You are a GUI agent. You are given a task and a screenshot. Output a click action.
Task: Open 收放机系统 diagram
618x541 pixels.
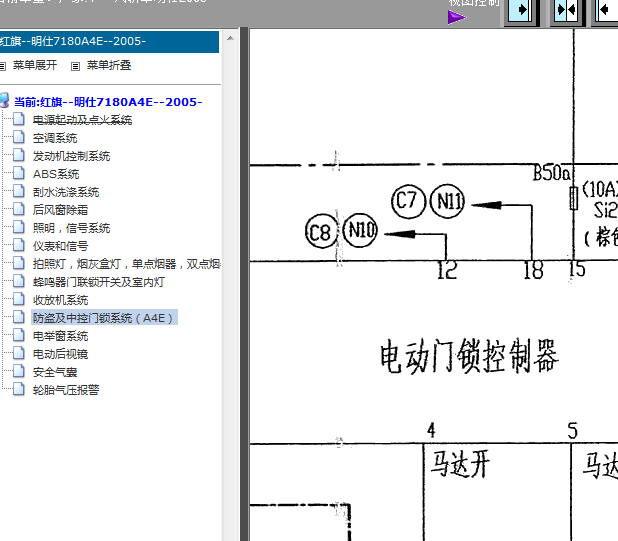[x=60, y=300]
